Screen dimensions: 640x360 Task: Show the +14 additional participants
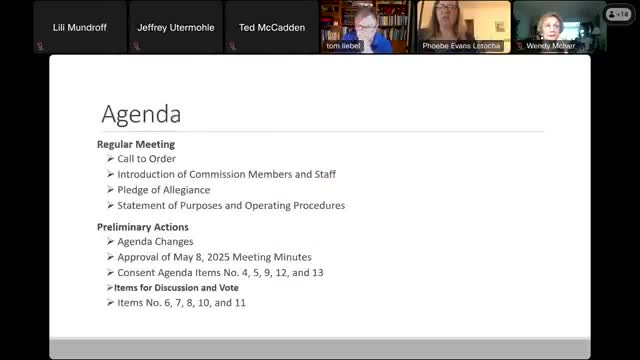tap(618, 15)
